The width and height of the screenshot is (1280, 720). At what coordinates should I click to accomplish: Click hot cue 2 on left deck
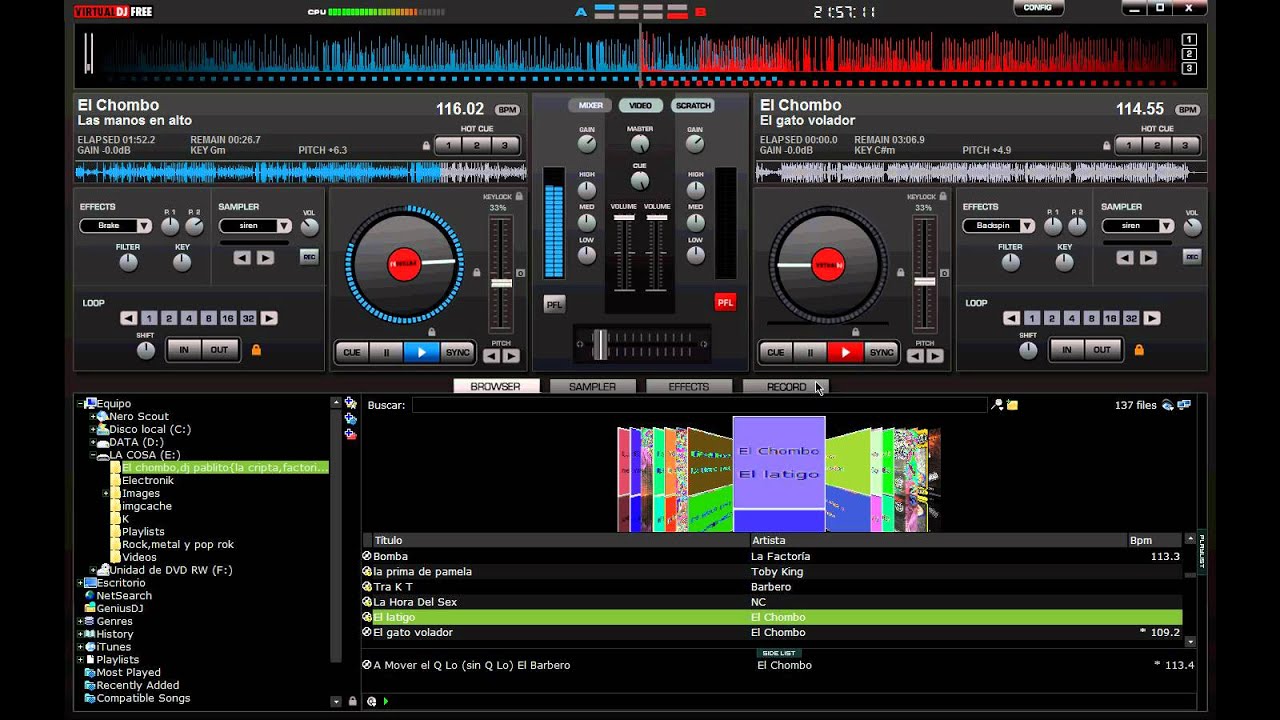477,146
